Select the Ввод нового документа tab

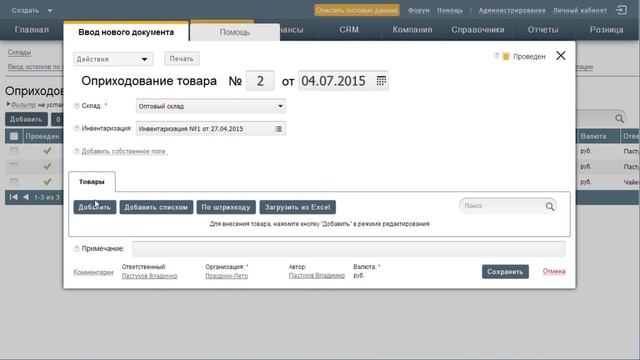pyautogui.click(x=126, y=32)
